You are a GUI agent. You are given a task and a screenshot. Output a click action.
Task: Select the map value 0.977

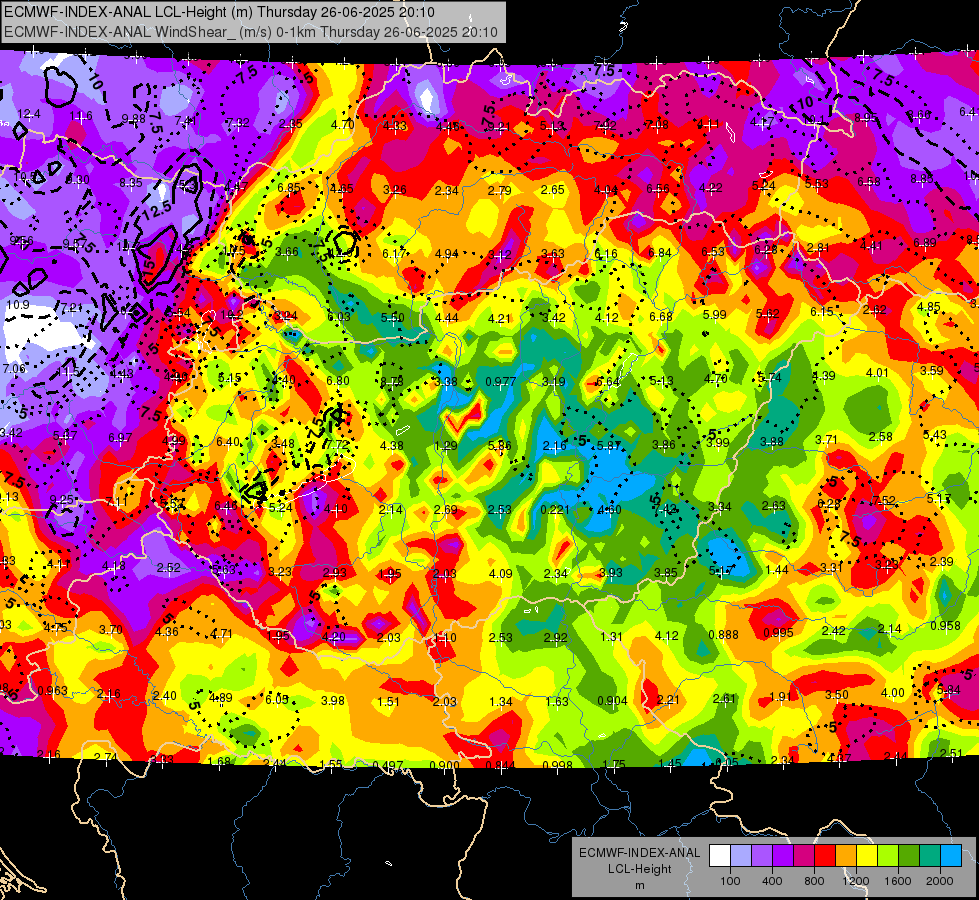tap(501, 382)
